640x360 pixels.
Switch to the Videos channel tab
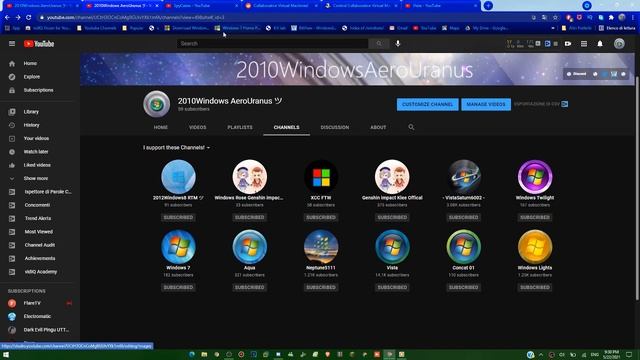pyautogui.click(x=198, y=127)
